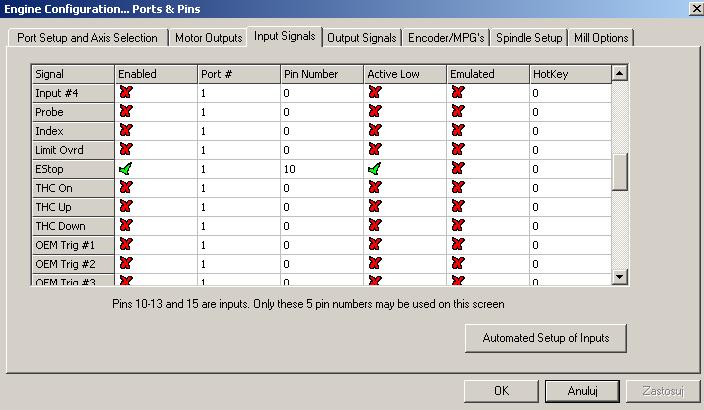Toggle Active Low for OEM Trig #2
This screenshot has width=704, height=410.
pyautogui.click(x=375, y=263)
